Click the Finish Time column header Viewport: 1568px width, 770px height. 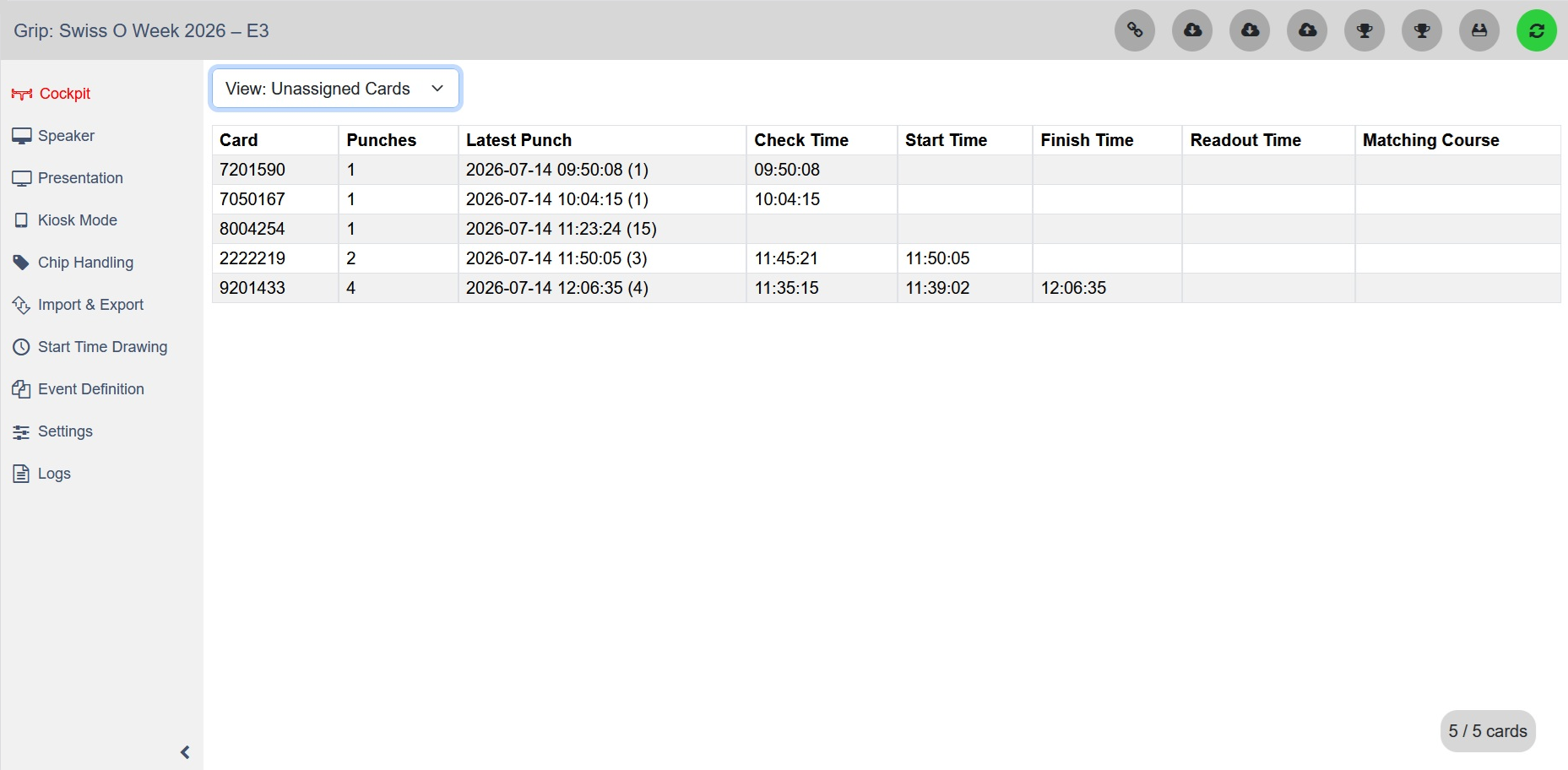point(1108,140)
